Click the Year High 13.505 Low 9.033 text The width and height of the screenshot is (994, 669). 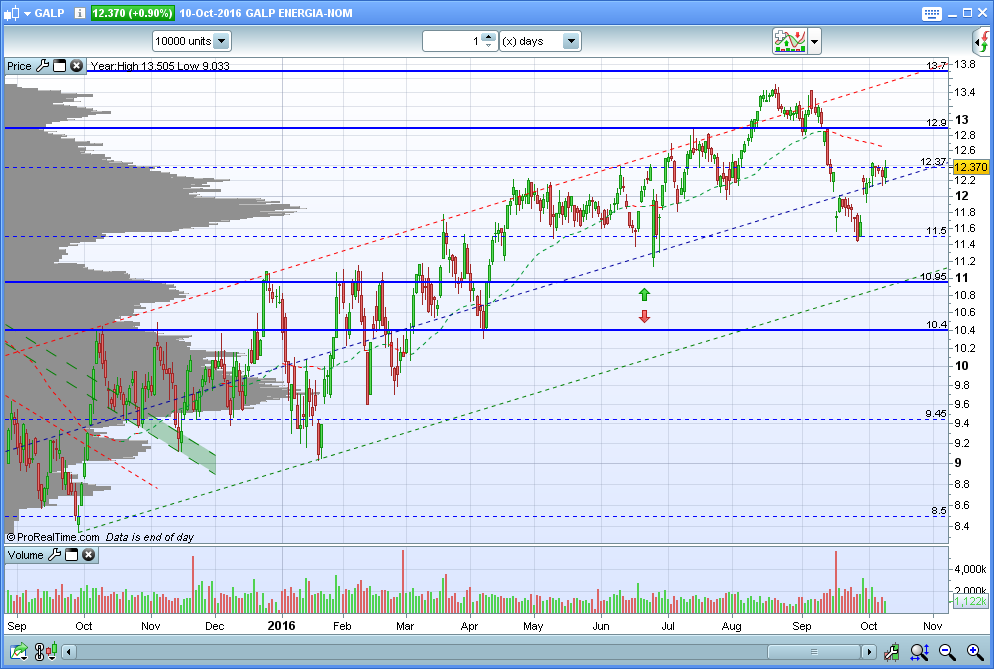tap(160, 66)
